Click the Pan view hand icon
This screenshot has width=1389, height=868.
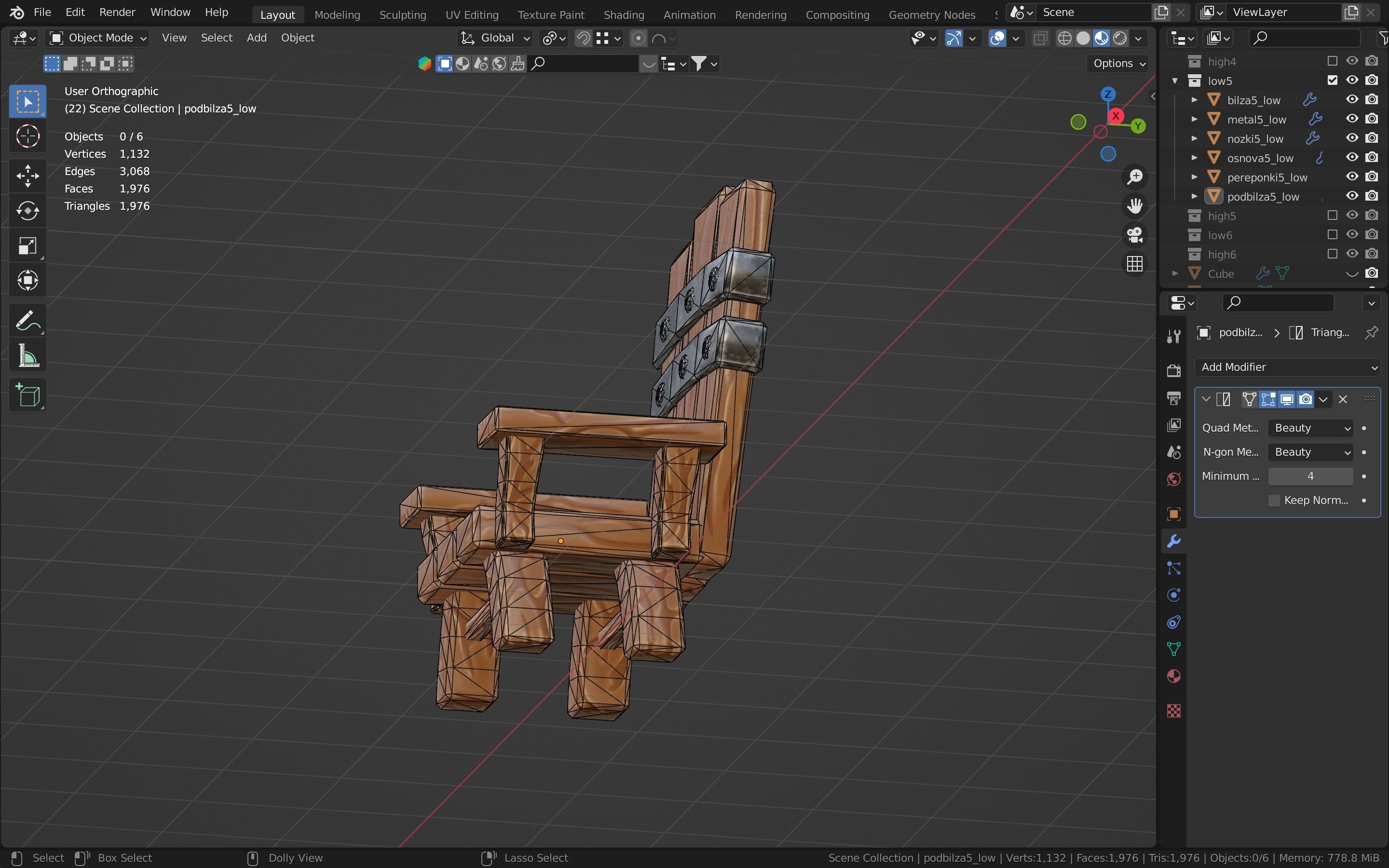[1135, 205]
